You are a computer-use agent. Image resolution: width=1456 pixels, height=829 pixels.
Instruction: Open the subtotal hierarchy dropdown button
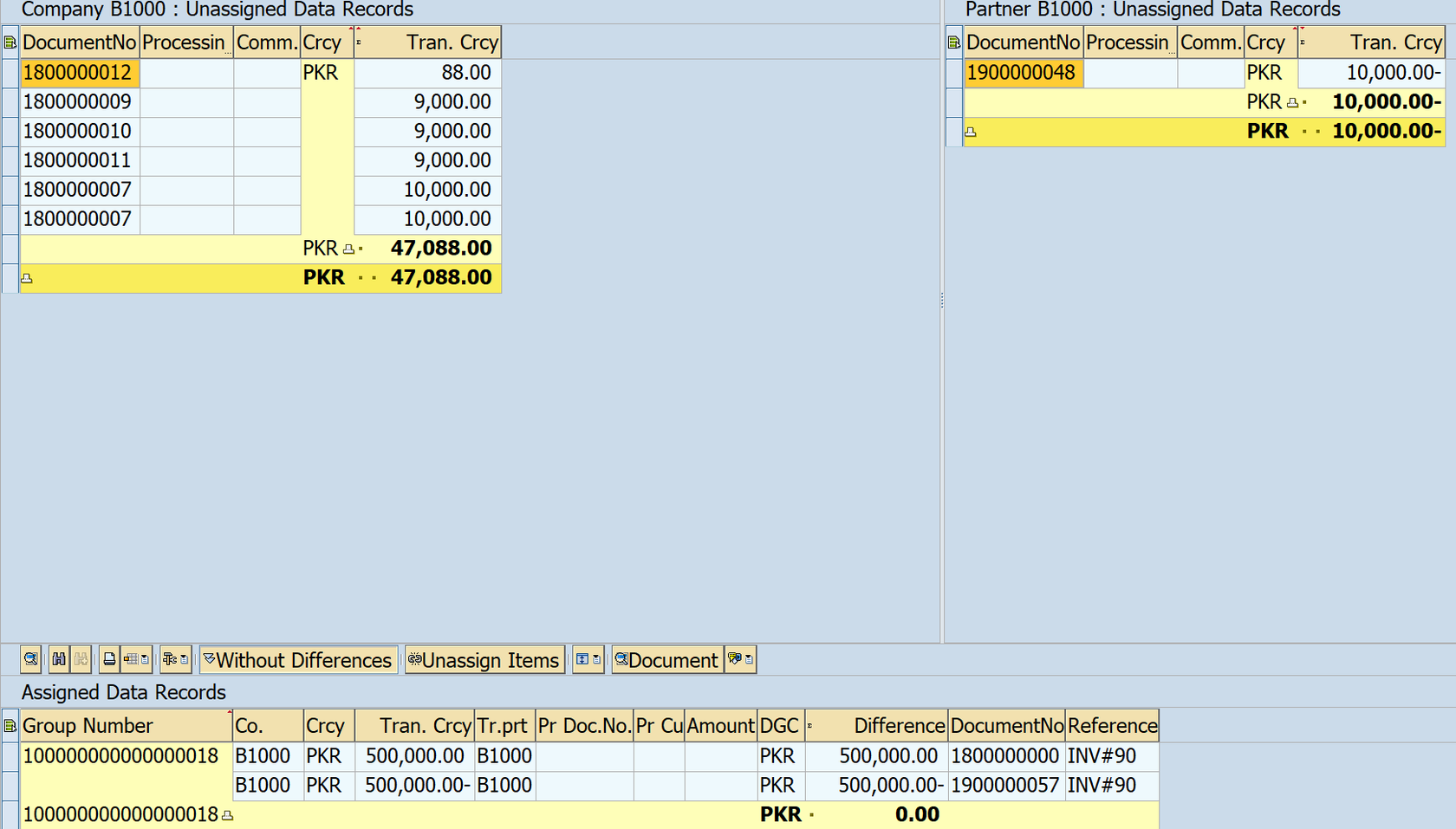click(x=175, y=659)
